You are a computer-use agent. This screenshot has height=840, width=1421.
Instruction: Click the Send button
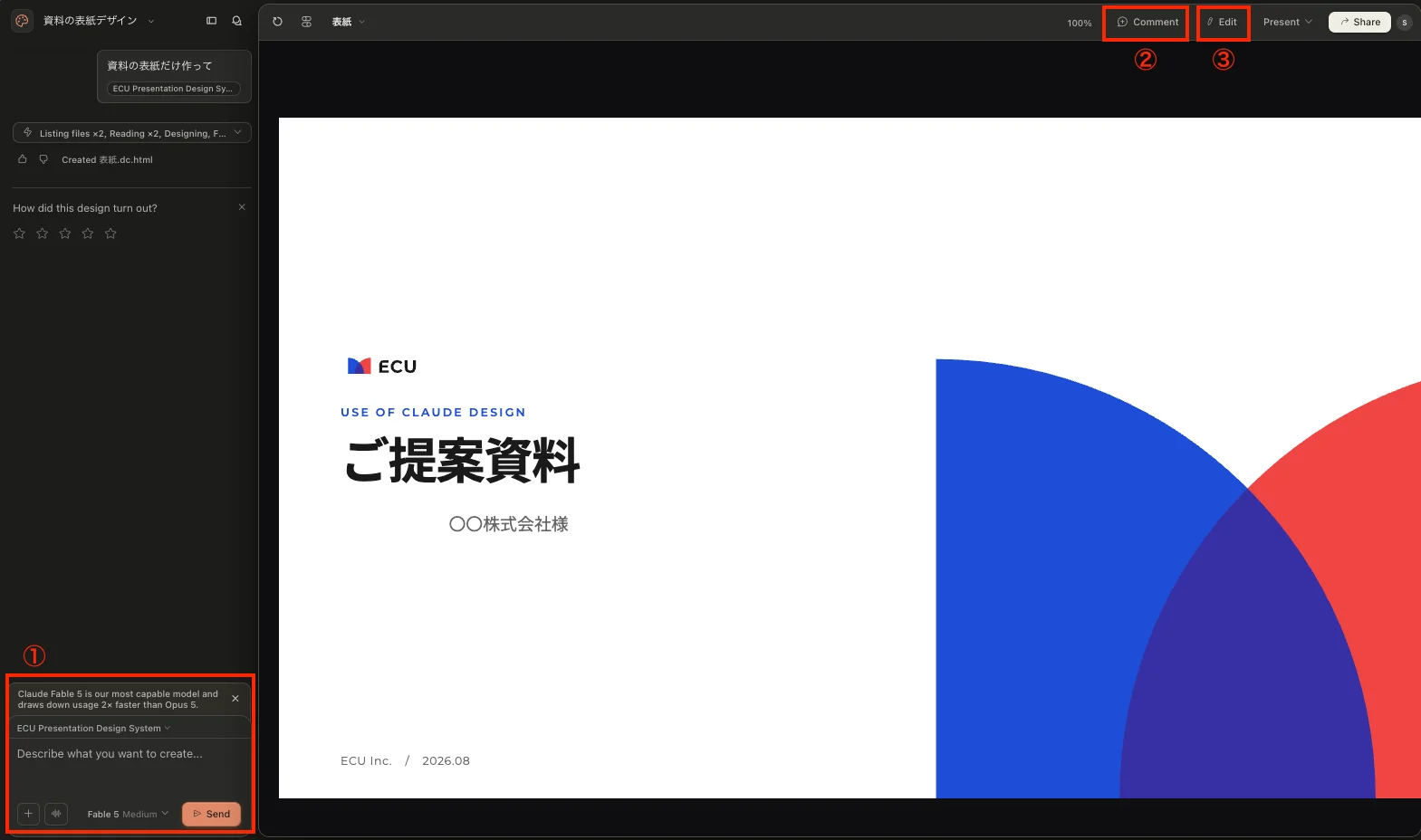(x=211, y=814)
